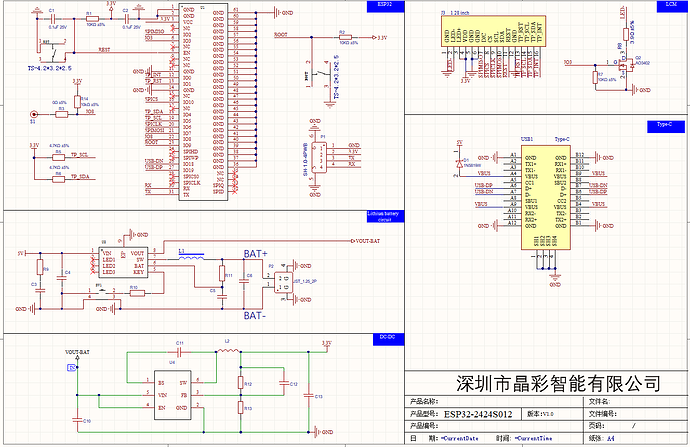This screenshot has width=690, height=447.
Task: Select inductor L1 coil symbol
Action: 191,258
